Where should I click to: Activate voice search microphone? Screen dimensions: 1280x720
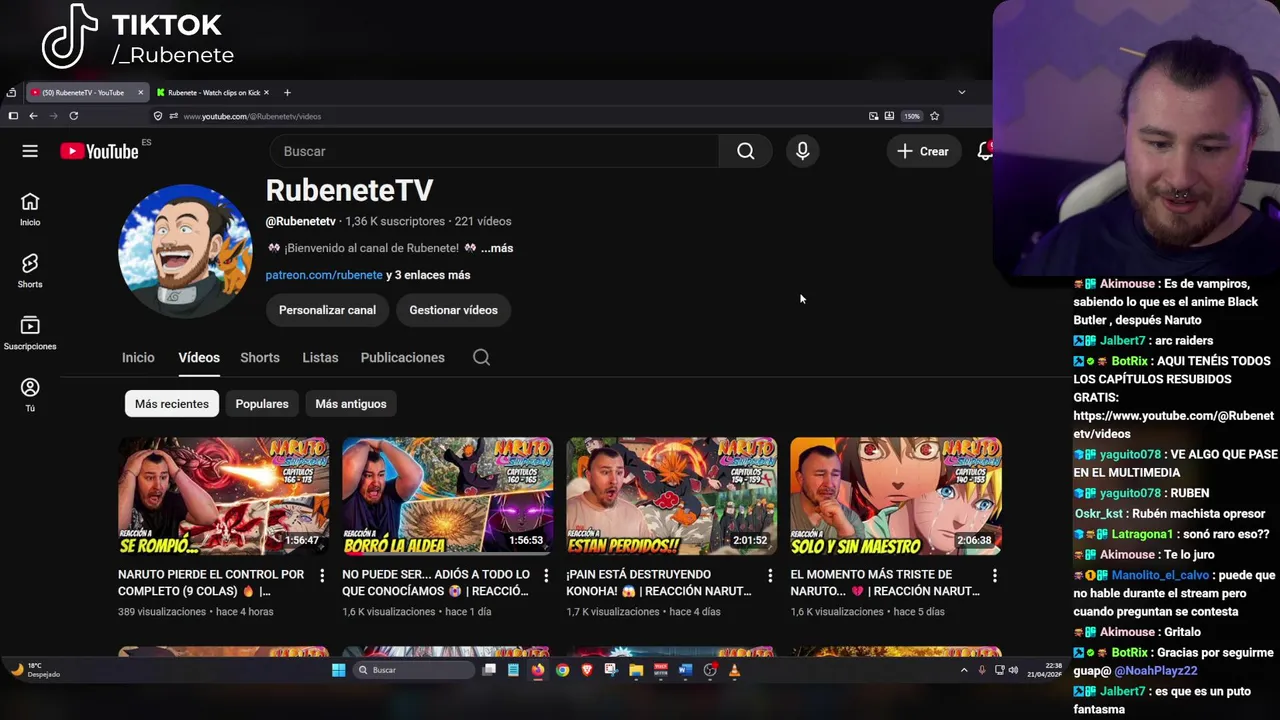pyautogui.click(x=802, y=151)
